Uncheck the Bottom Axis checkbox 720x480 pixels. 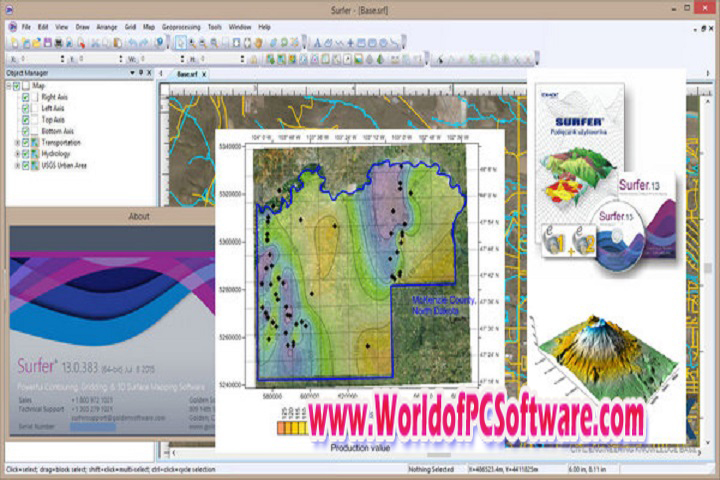click(26, 131)
